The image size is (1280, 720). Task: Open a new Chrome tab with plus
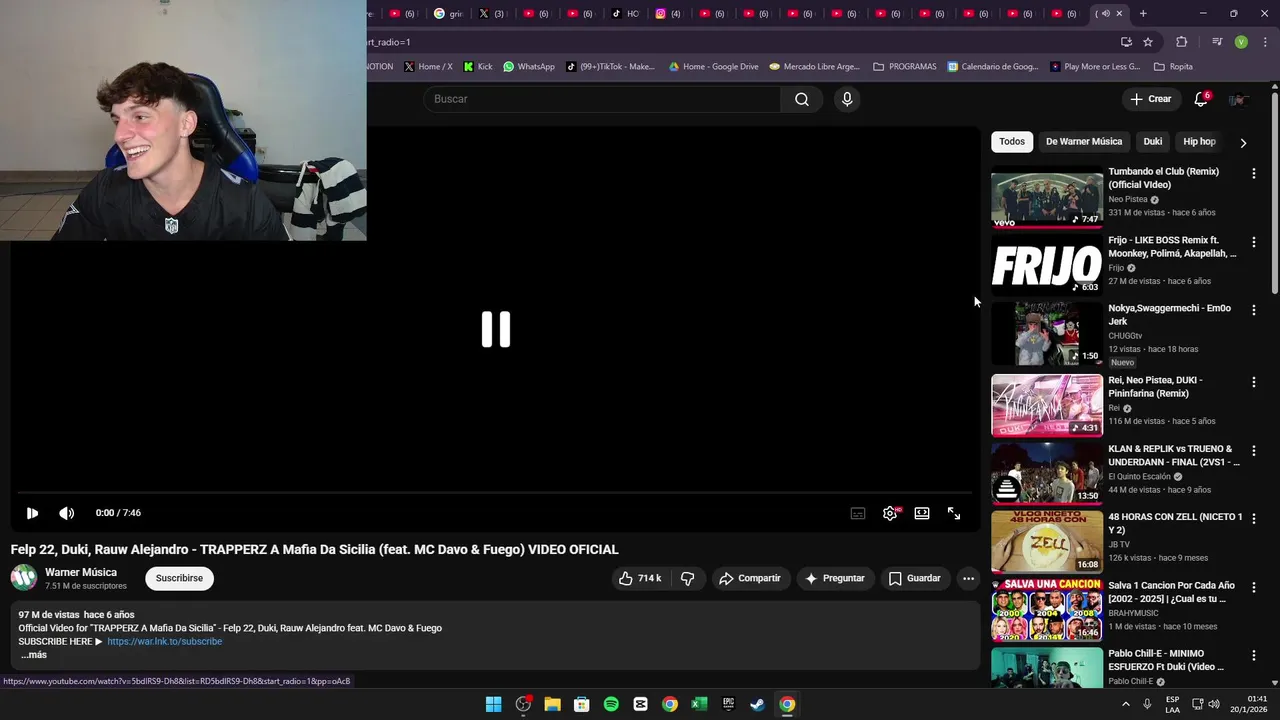click(1143, 14)
